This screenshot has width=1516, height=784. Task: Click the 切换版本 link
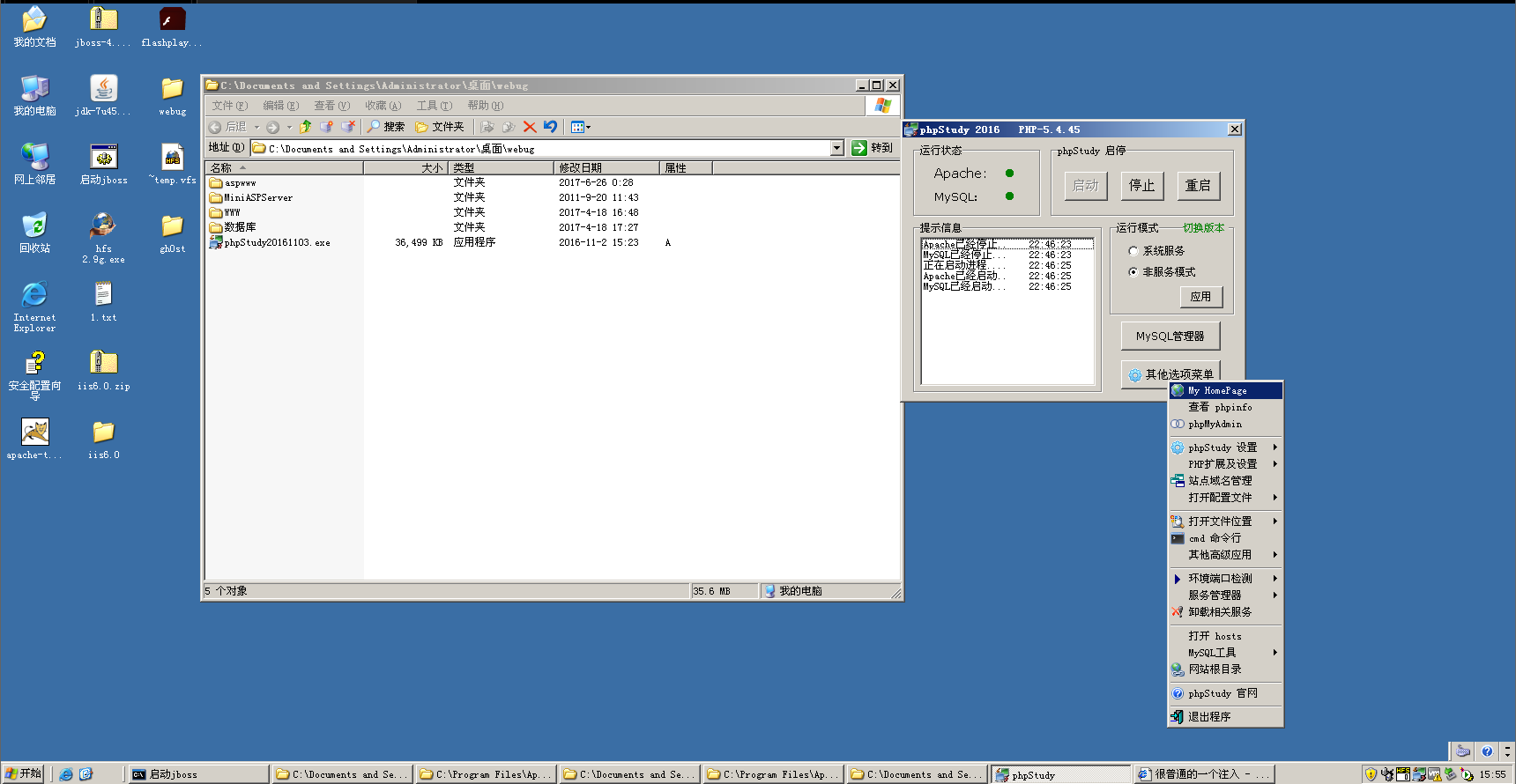click(1203, 228)
